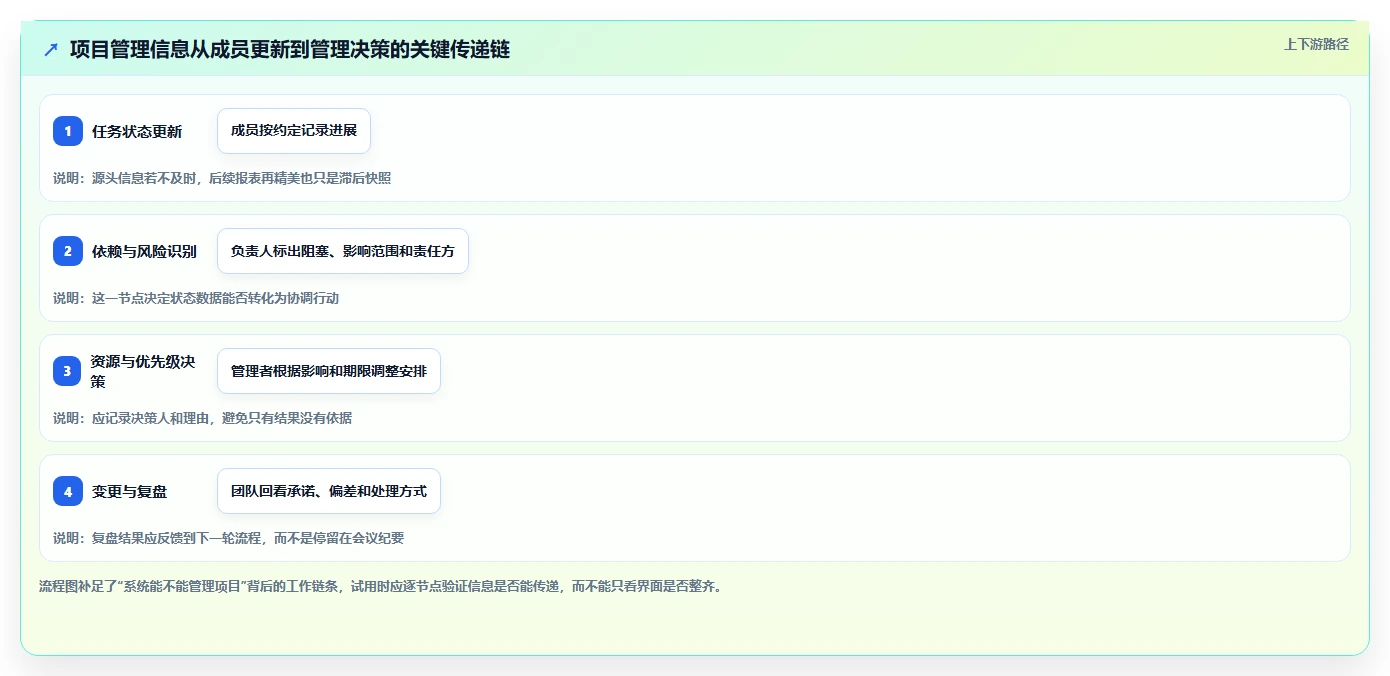Click the note starting 源头信息若不及时
Image resolution: width=1390 pixels, height=676 pixels.
(x=222, y=178)
